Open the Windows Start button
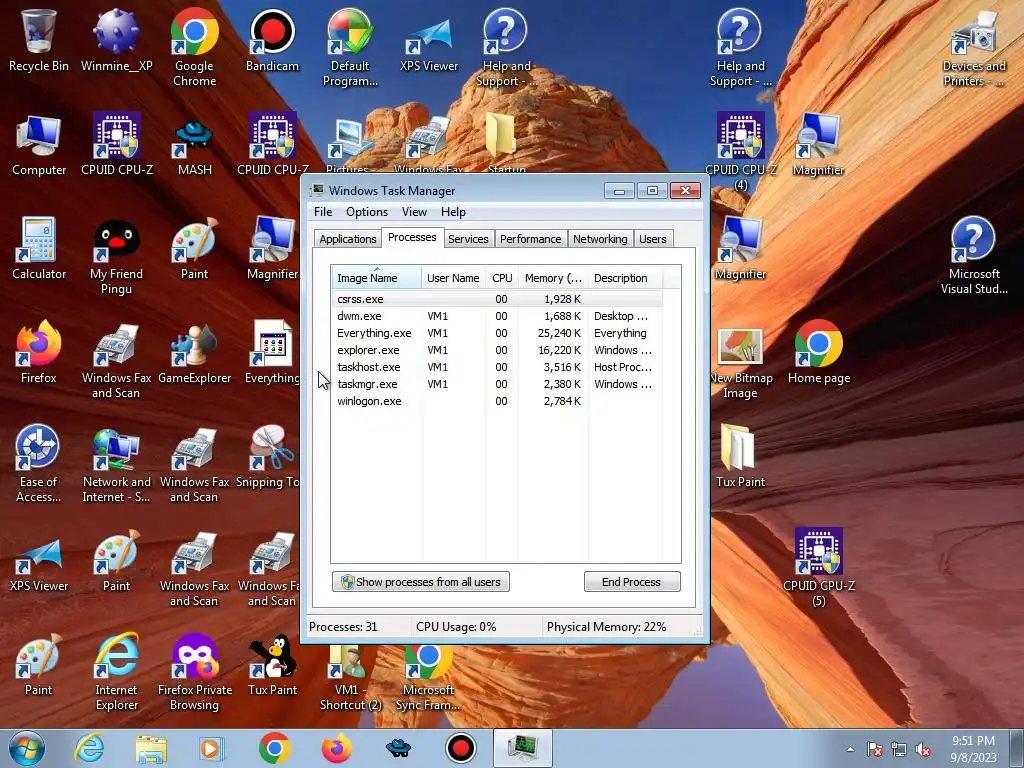This screenshot has height=768, width=1024. [27, 748]
